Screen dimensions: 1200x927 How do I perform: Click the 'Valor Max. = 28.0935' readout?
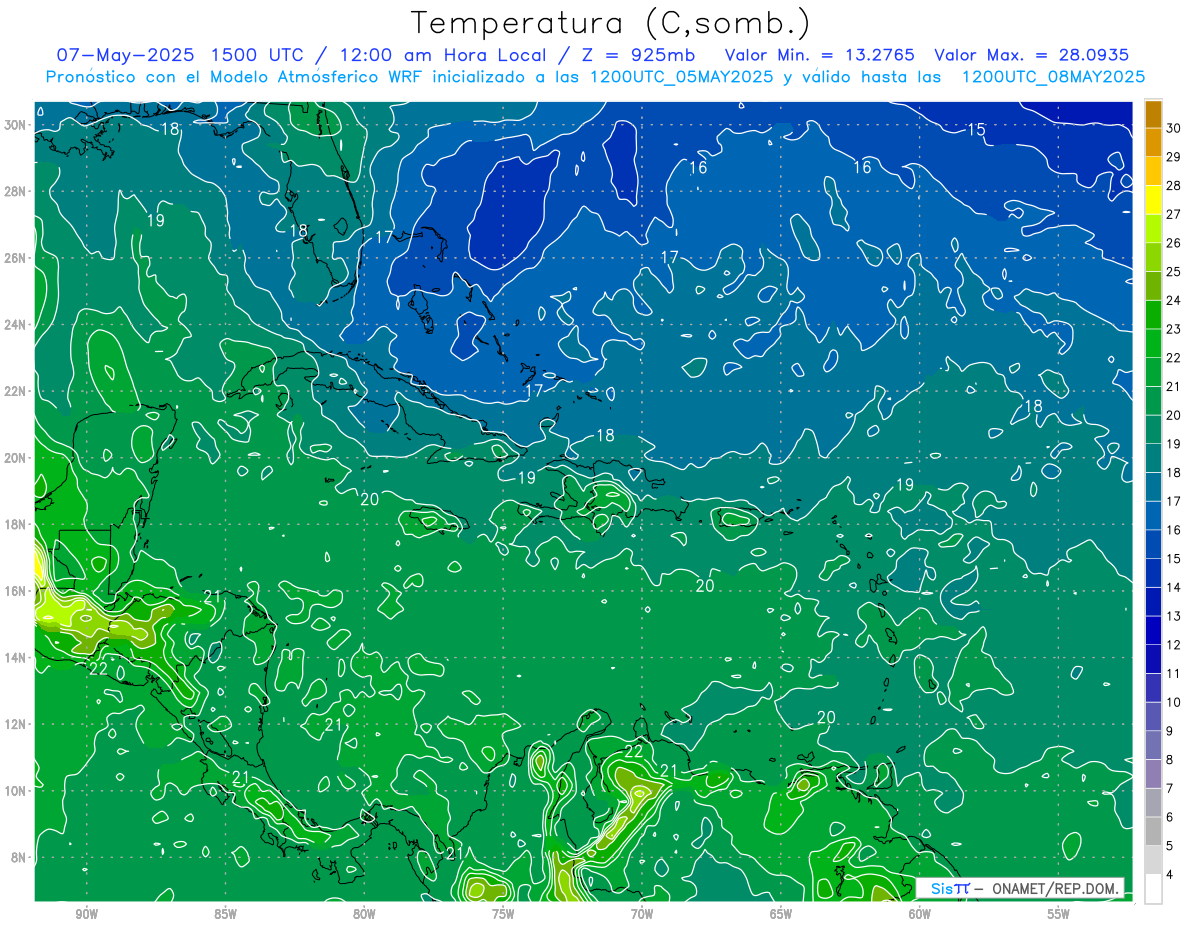[x=1032, y=55]
